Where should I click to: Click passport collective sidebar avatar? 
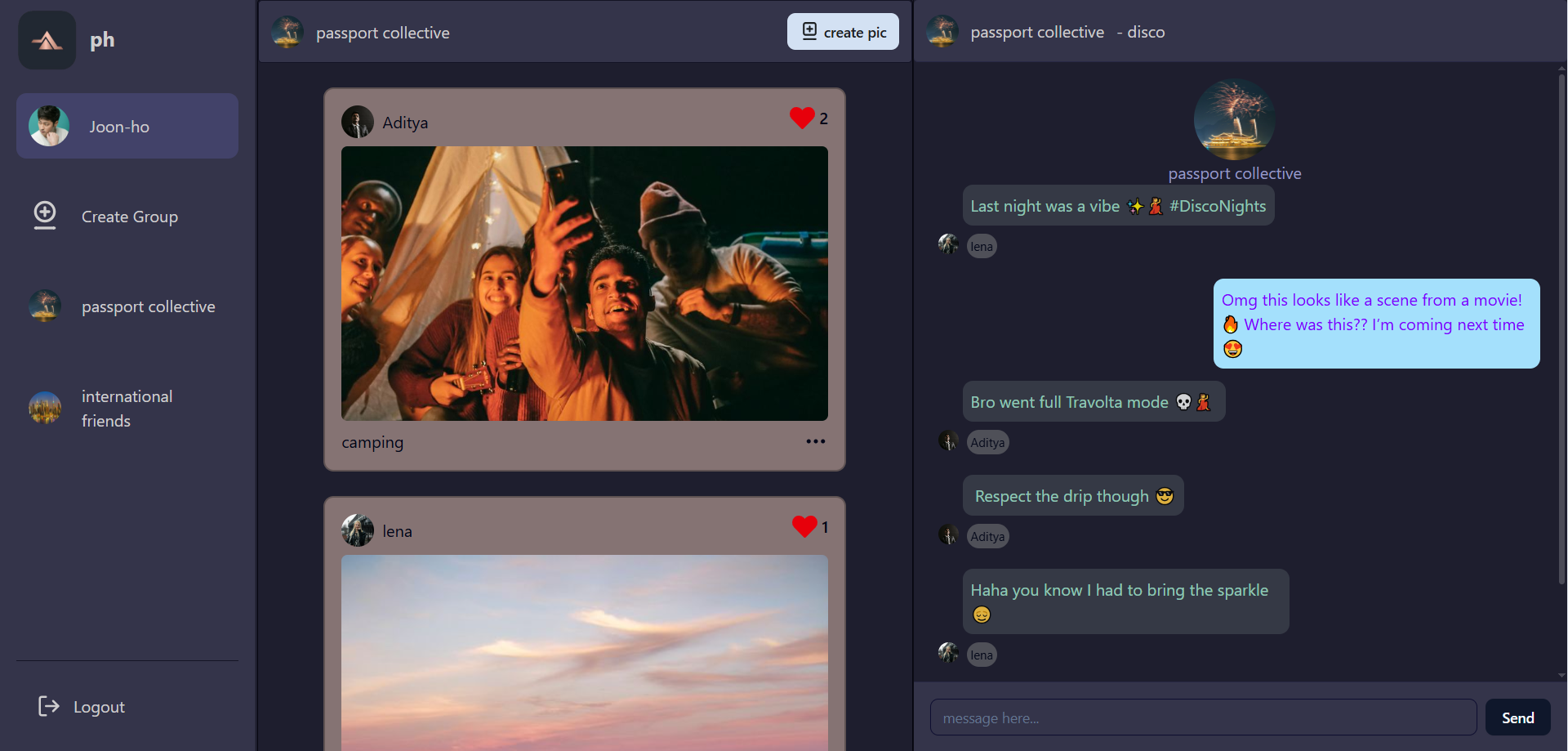[x=45, y=306]
